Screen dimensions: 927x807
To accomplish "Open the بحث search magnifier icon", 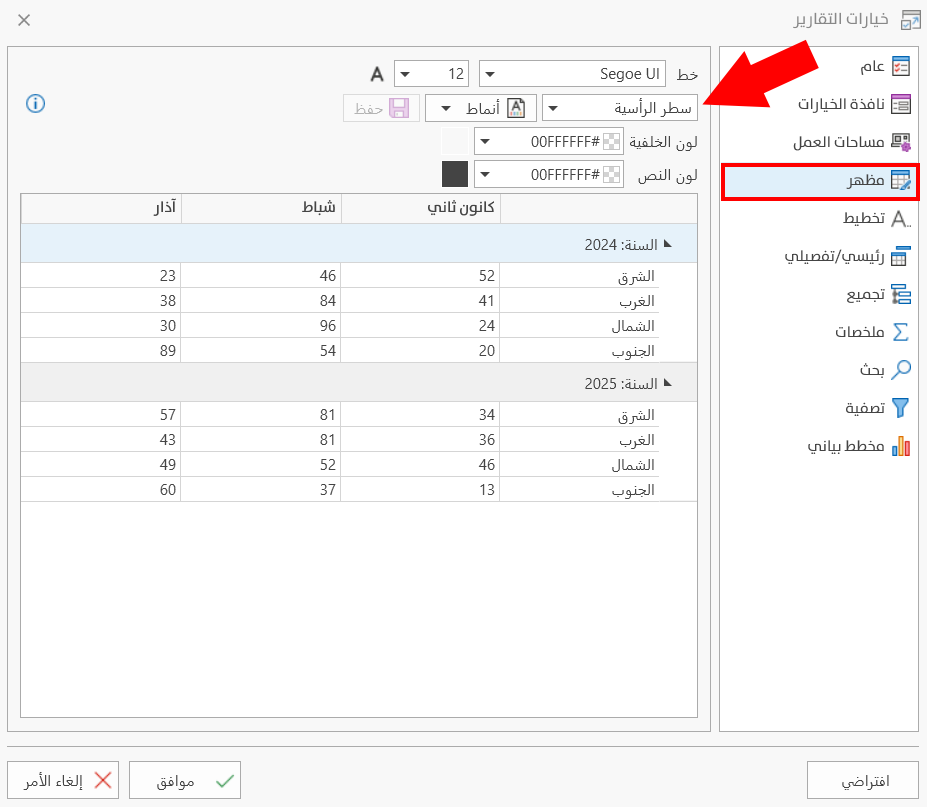I will click(x=900, y=370).
